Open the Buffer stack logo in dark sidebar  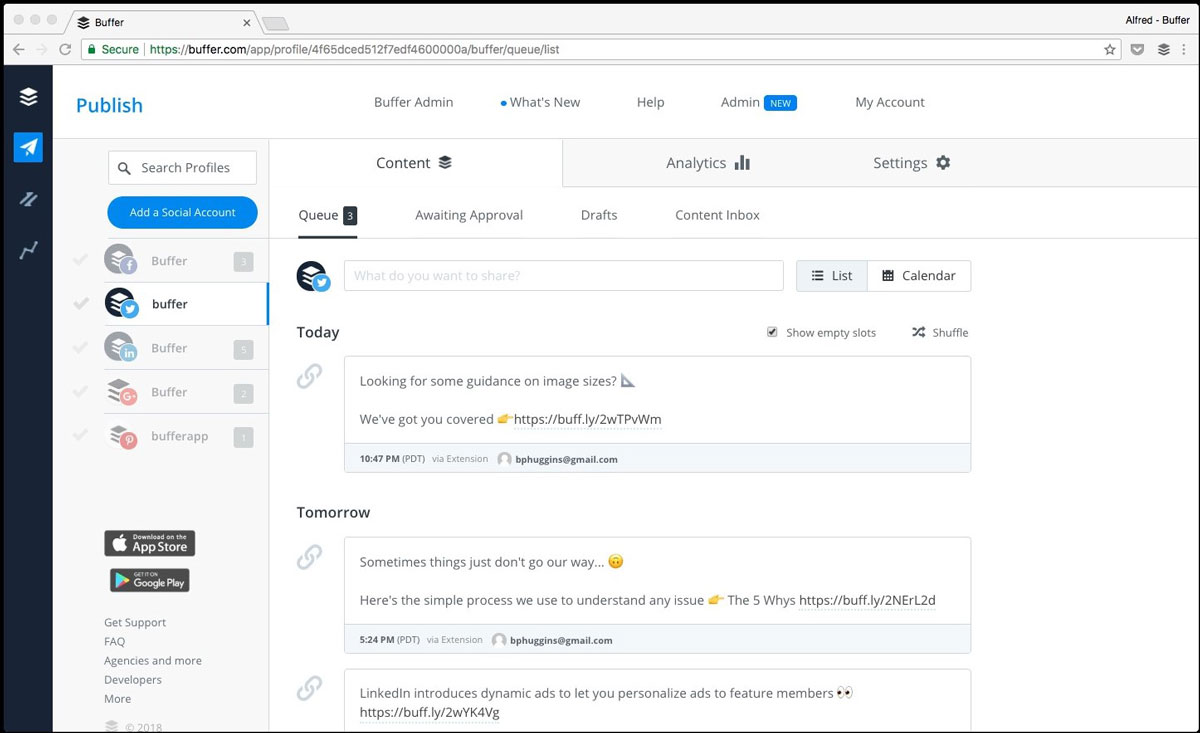click(28, 97)
